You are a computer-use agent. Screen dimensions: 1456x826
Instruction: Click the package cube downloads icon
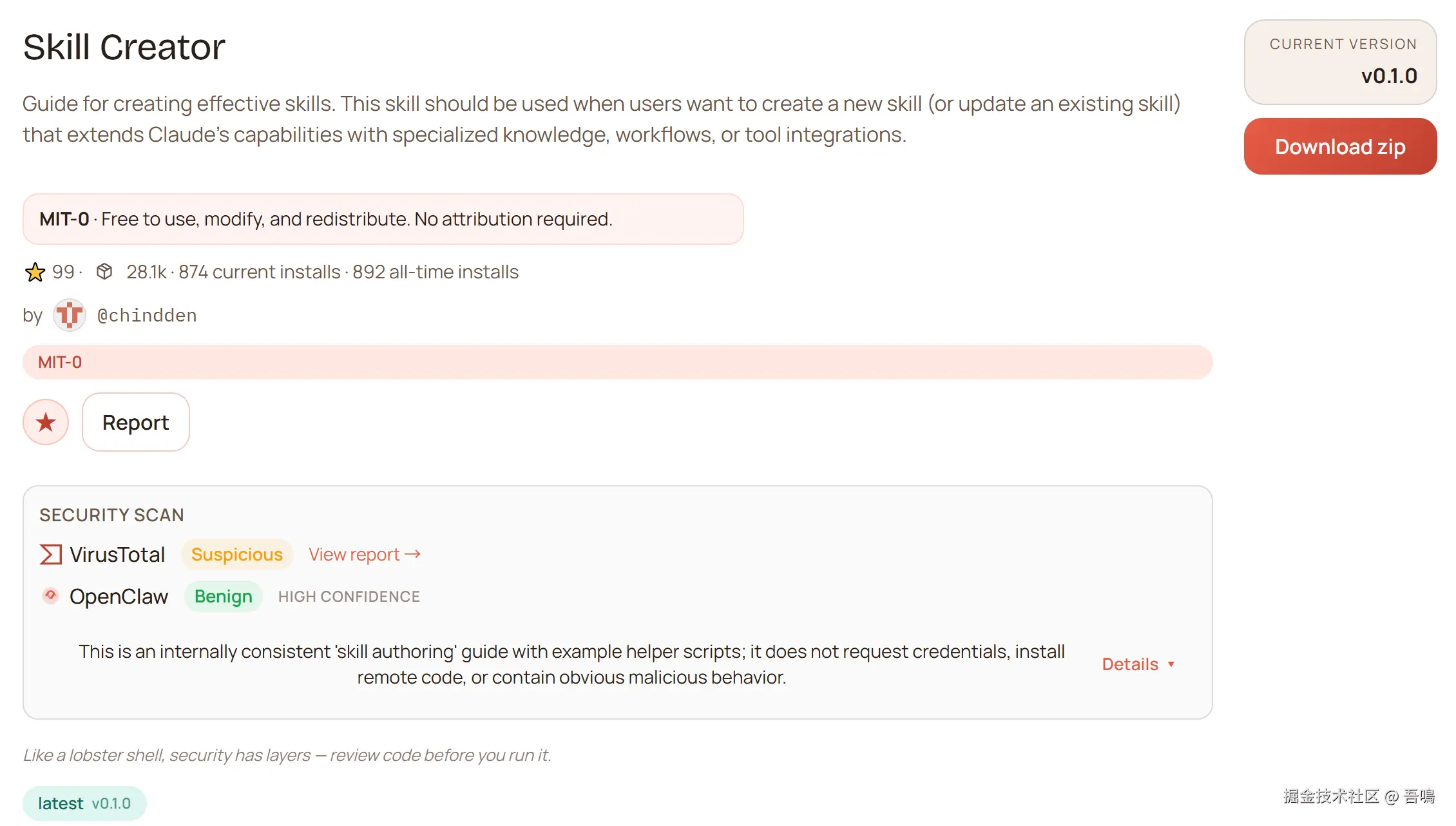point(104,272)
